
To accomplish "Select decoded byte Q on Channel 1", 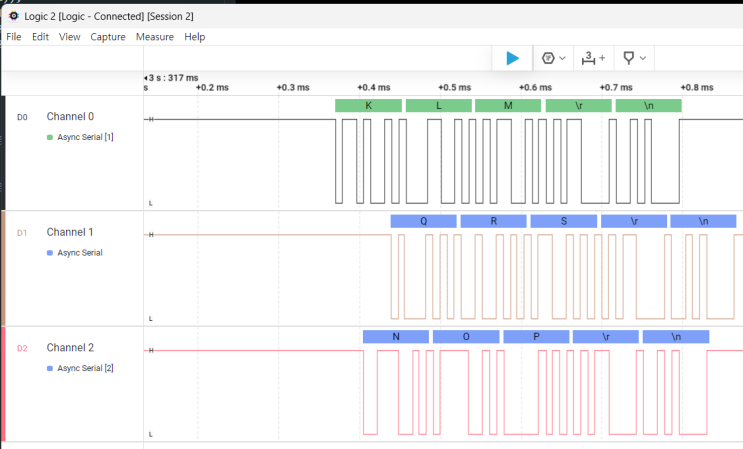I will (424, 221).
